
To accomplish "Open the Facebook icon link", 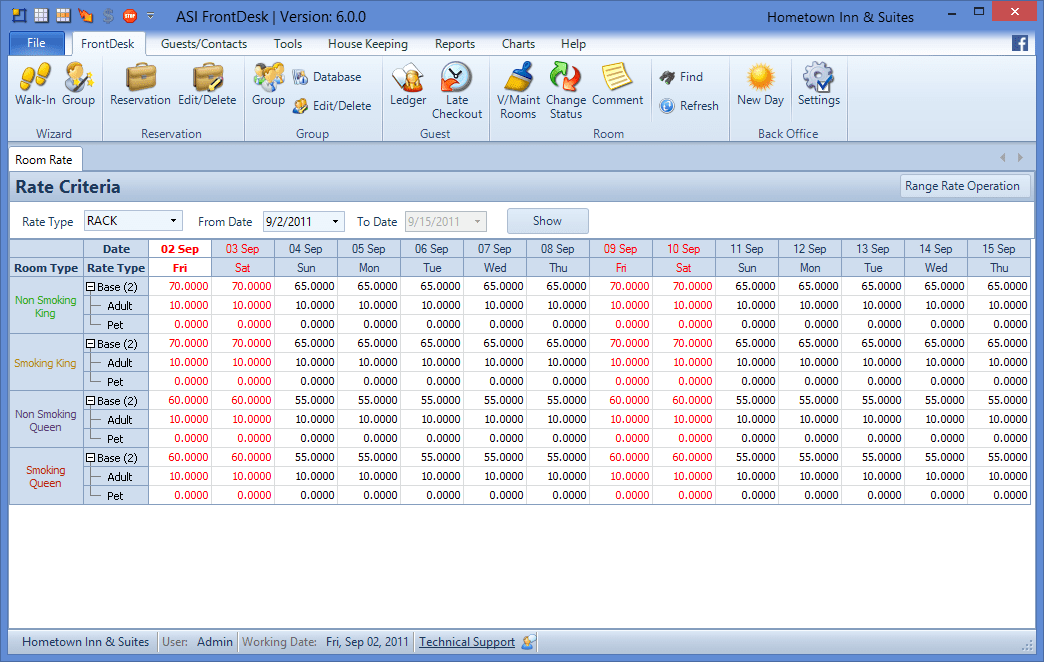I will 1020,43.
